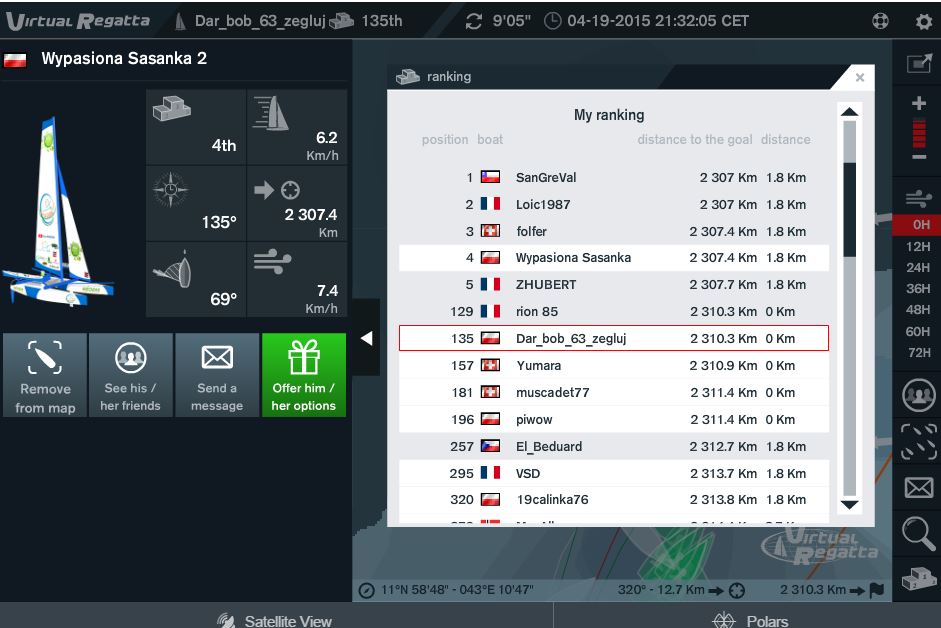Zoom in with the plus icon
Screen dimensions: 941x628
tap(919, 103)
